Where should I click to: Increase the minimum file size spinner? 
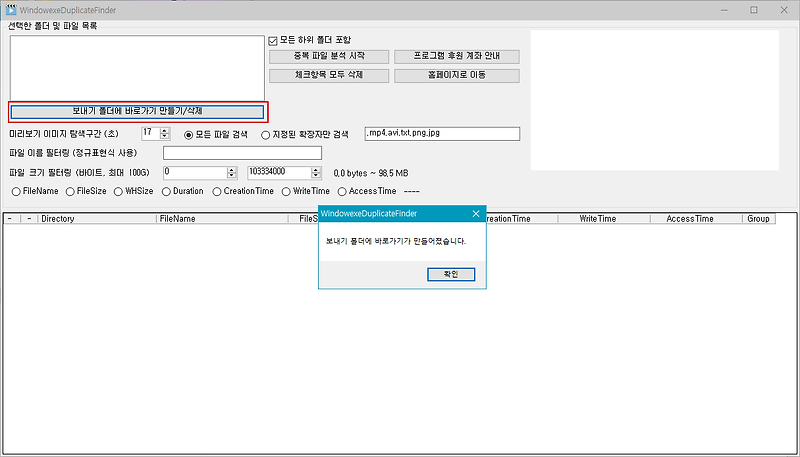coord(232,170)
